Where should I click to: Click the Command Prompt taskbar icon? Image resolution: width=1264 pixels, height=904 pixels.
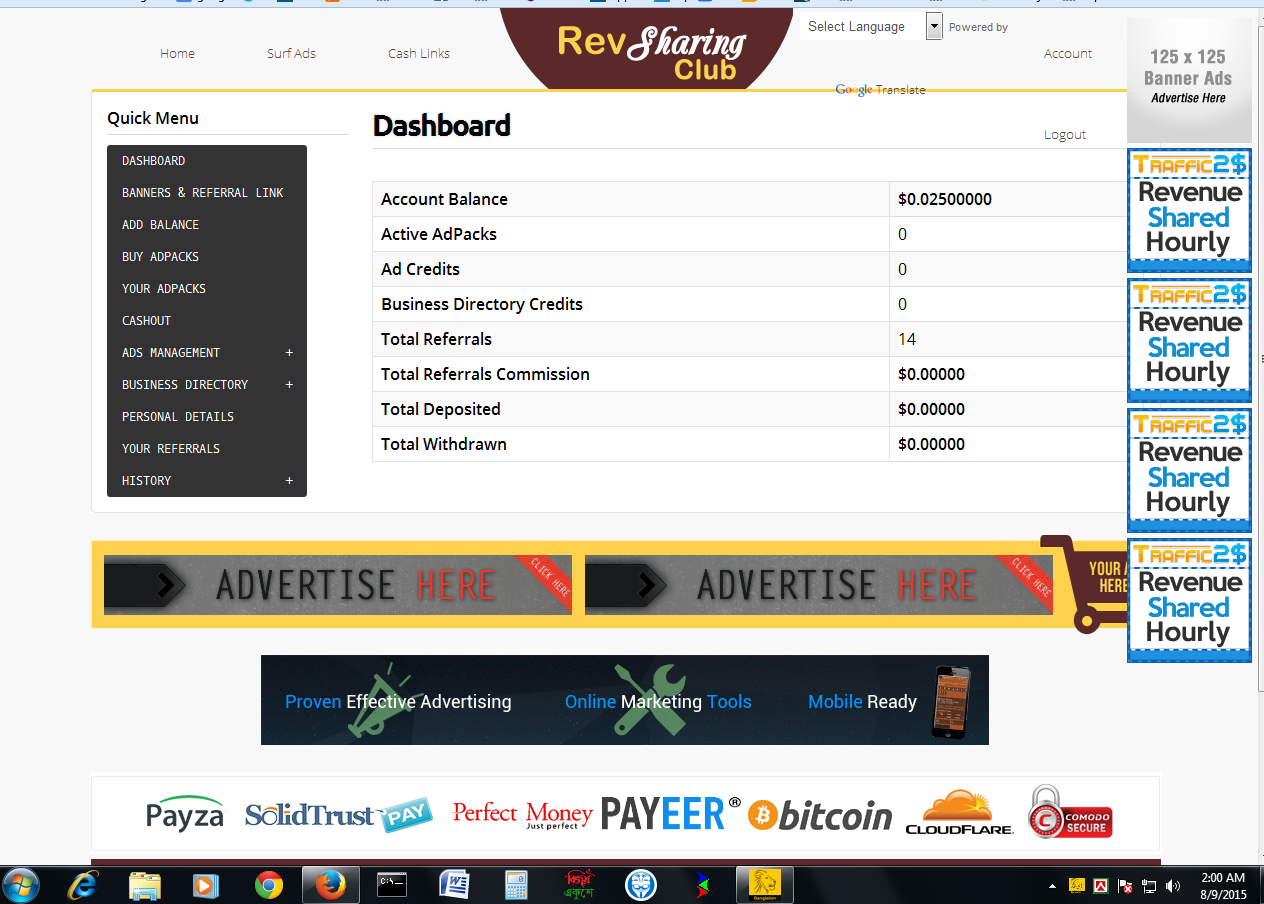(x=392, y=885)
